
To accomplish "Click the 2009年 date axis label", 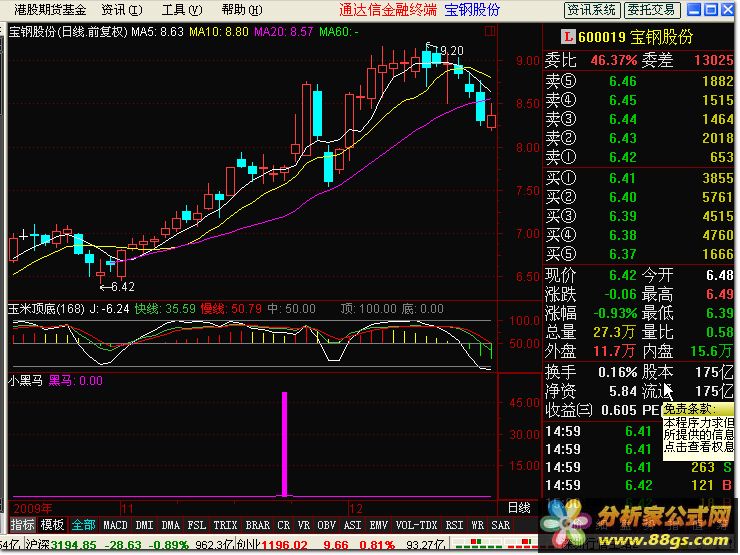I will pyautogui.click(x=33, y=508).
